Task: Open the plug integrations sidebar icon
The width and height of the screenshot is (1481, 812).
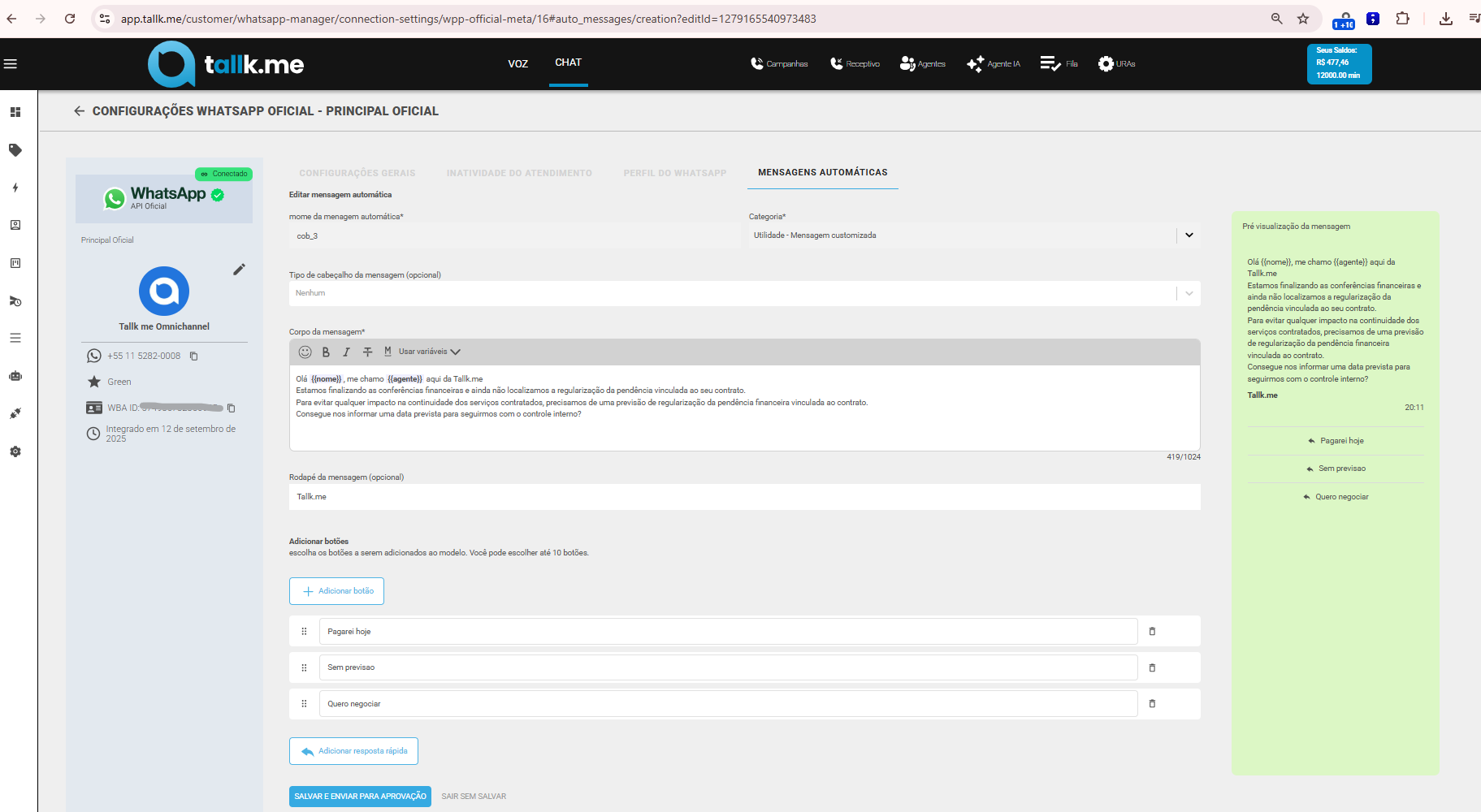Action: [15, 413]
